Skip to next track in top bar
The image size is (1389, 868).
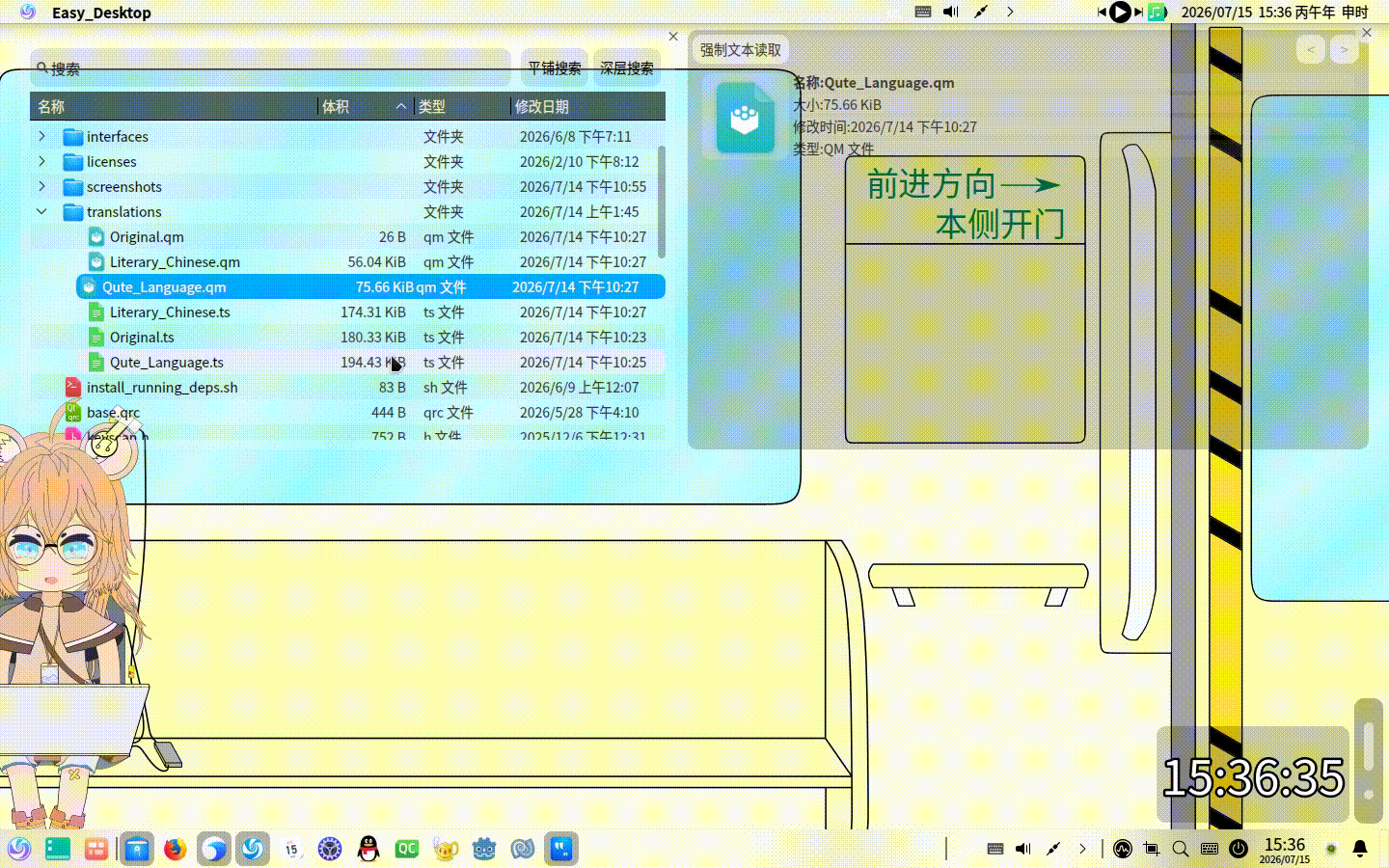coord(1138,12)
